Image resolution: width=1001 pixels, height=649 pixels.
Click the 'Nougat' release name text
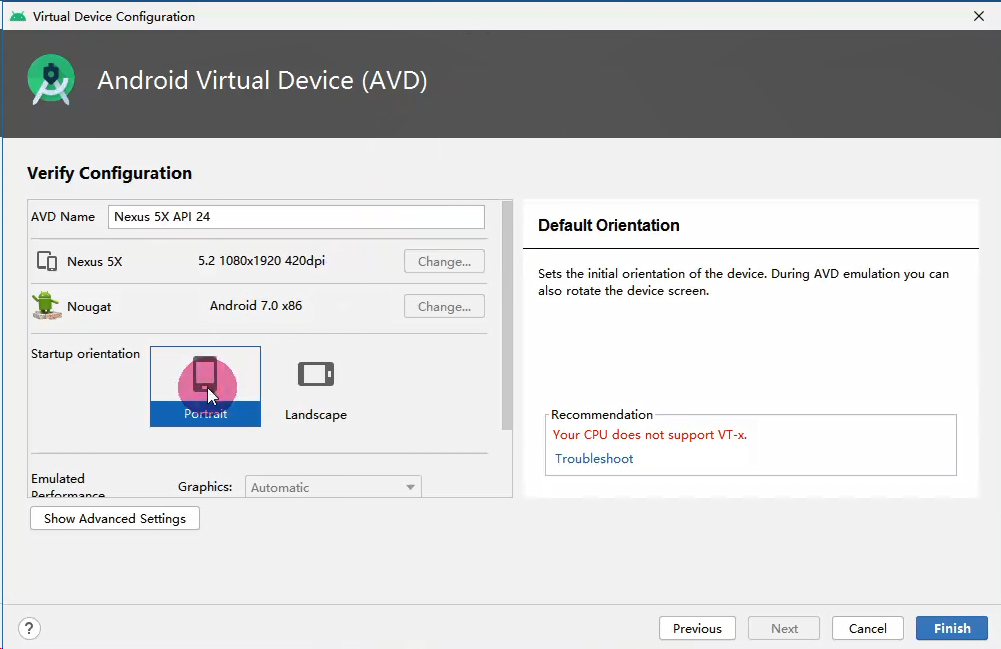(x=89, y=307)
